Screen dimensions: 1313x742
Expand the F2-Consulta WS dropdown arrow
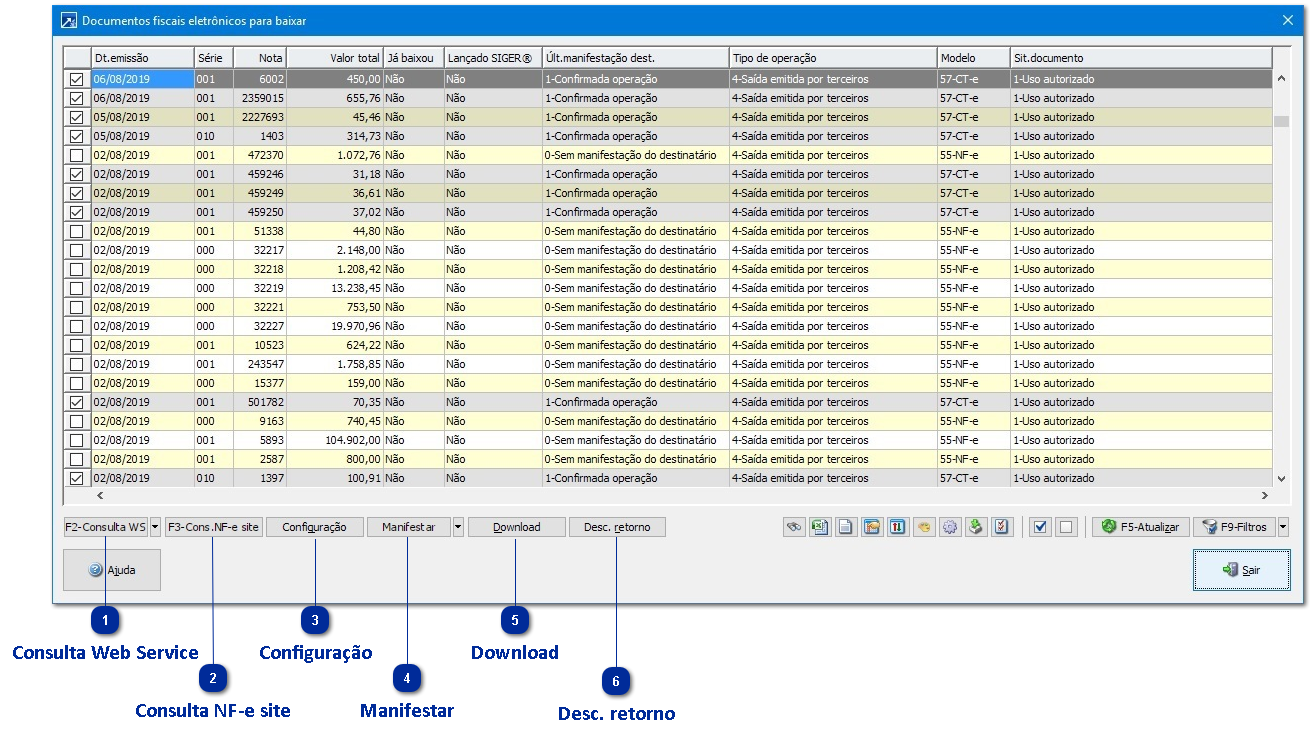coord(156,528)
